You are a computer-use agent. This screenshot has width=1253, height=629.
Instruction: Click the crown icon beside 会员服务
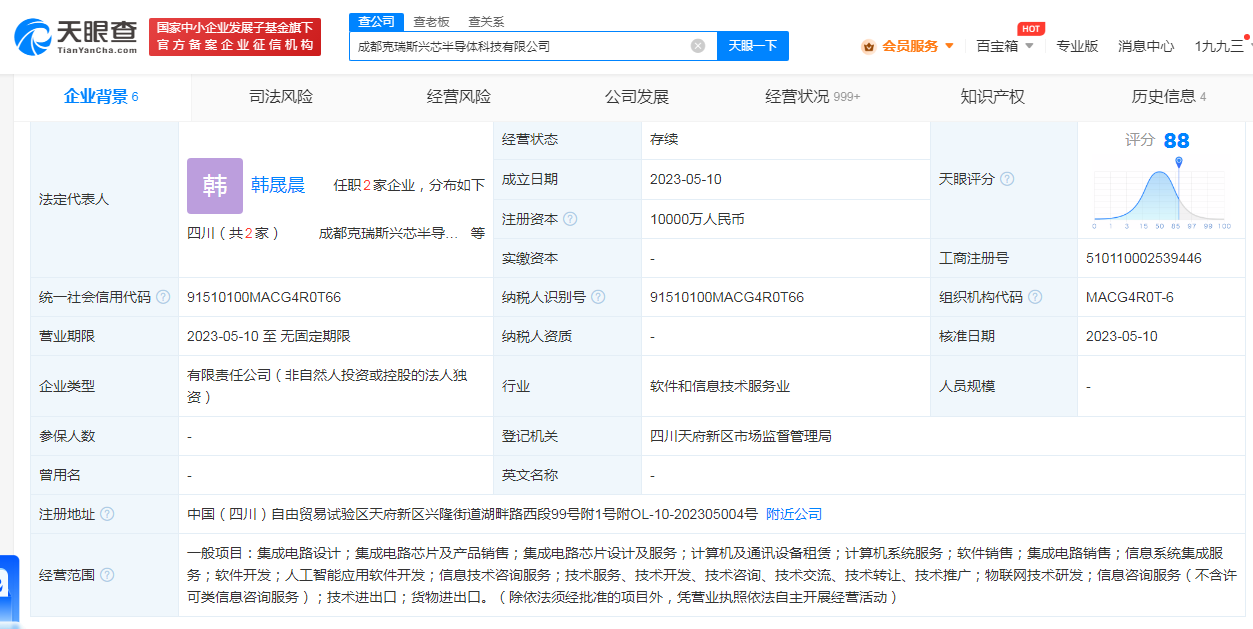click(x=868, y=46)
